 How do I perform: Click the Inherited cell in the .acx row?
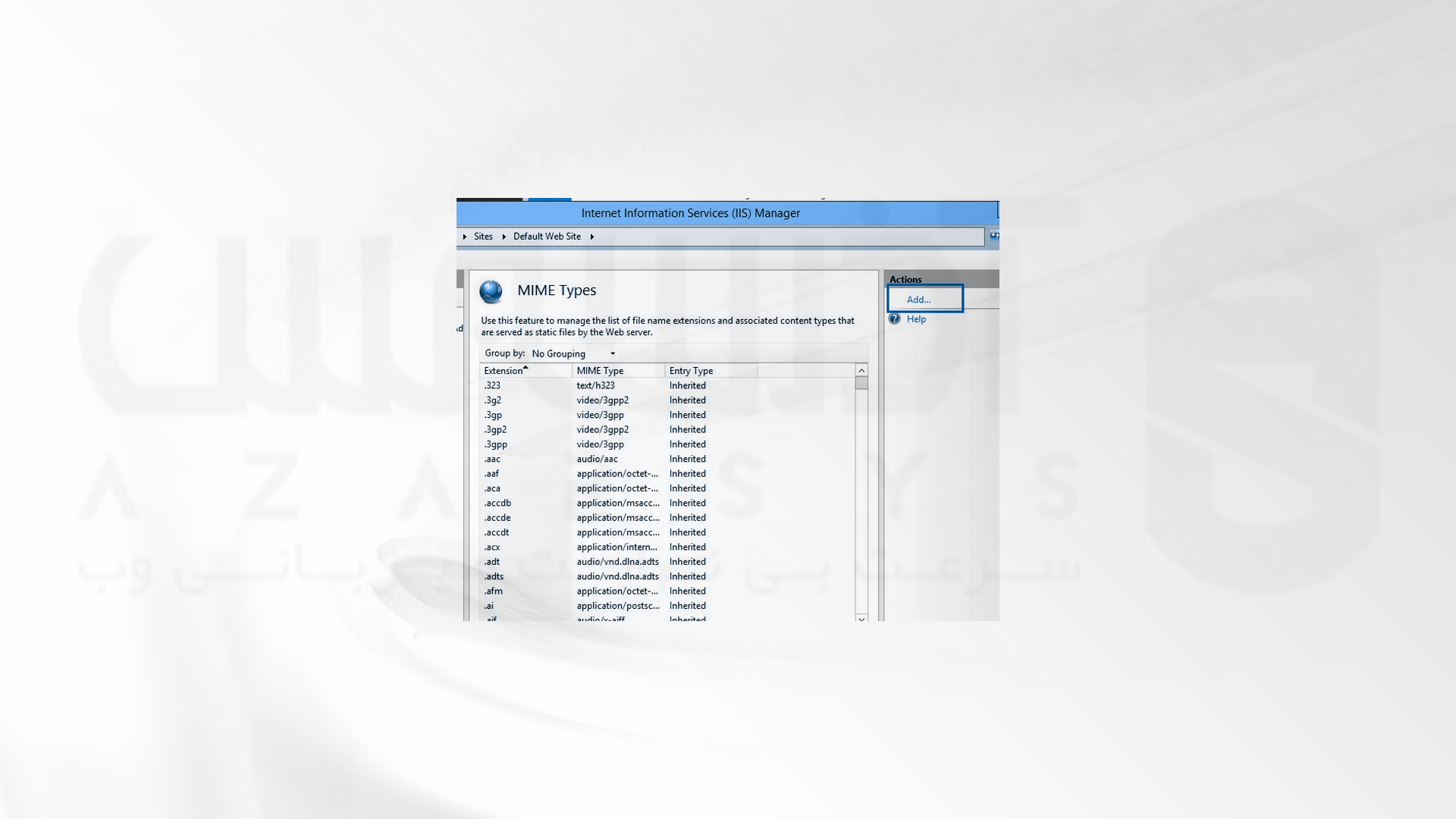687,548
